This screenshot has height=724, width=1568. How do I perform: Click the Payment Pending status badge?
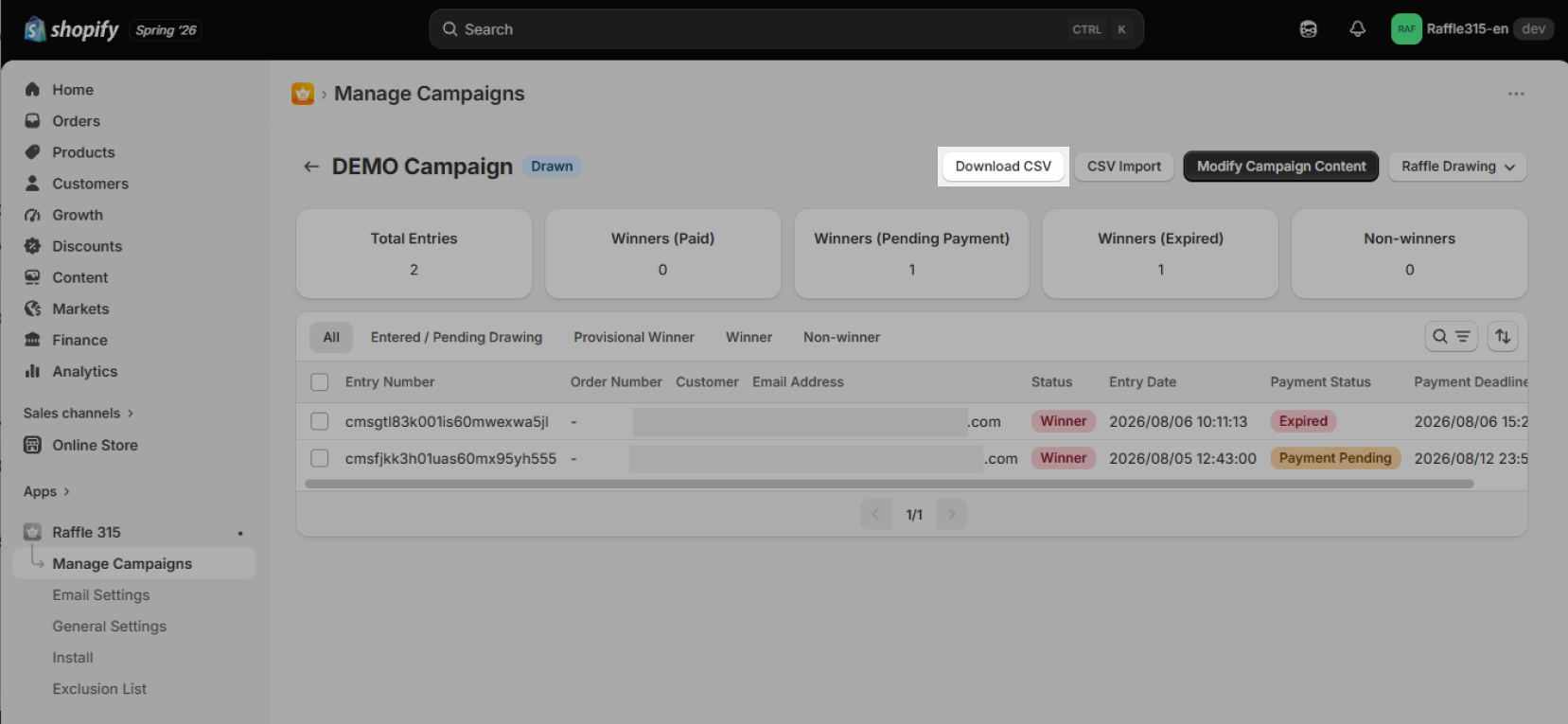coord(1335,458)
